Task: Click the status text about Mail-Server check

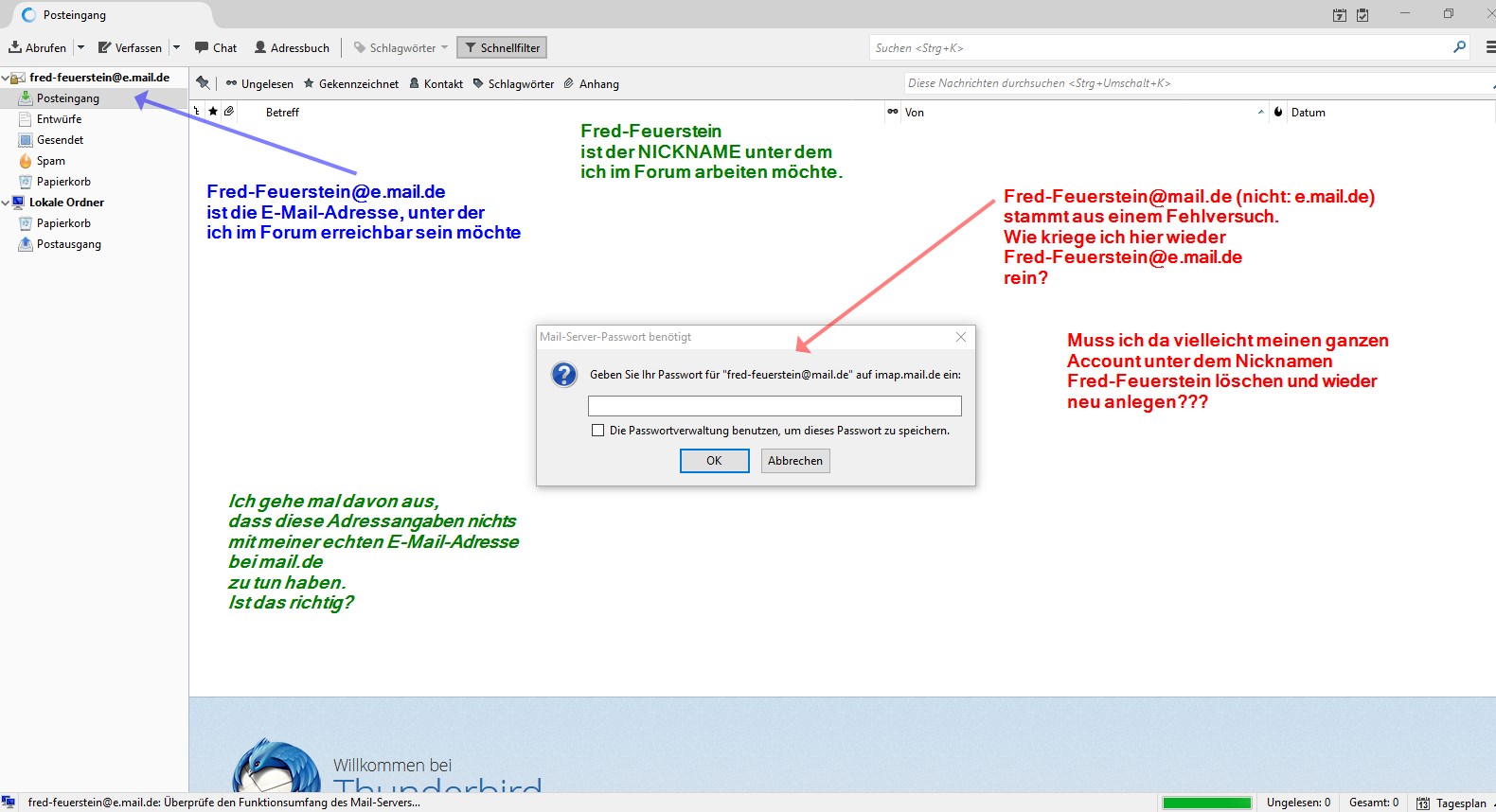Action: click(224, 803)
